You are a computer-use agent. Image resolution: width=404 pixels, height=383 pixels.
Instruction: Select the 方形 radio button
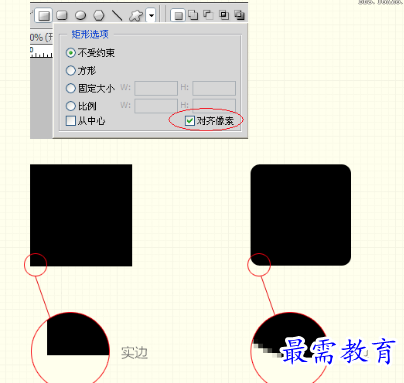(x=71, y=70)
